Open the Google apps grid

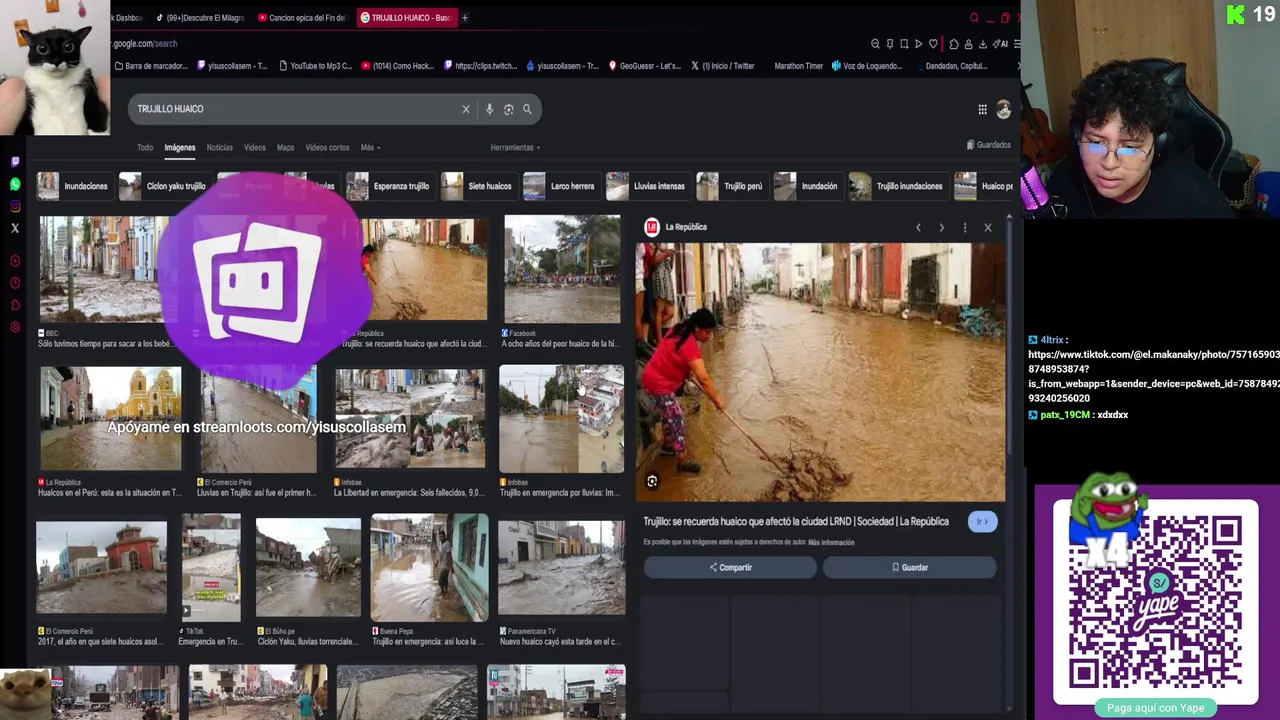pos(982,110)
